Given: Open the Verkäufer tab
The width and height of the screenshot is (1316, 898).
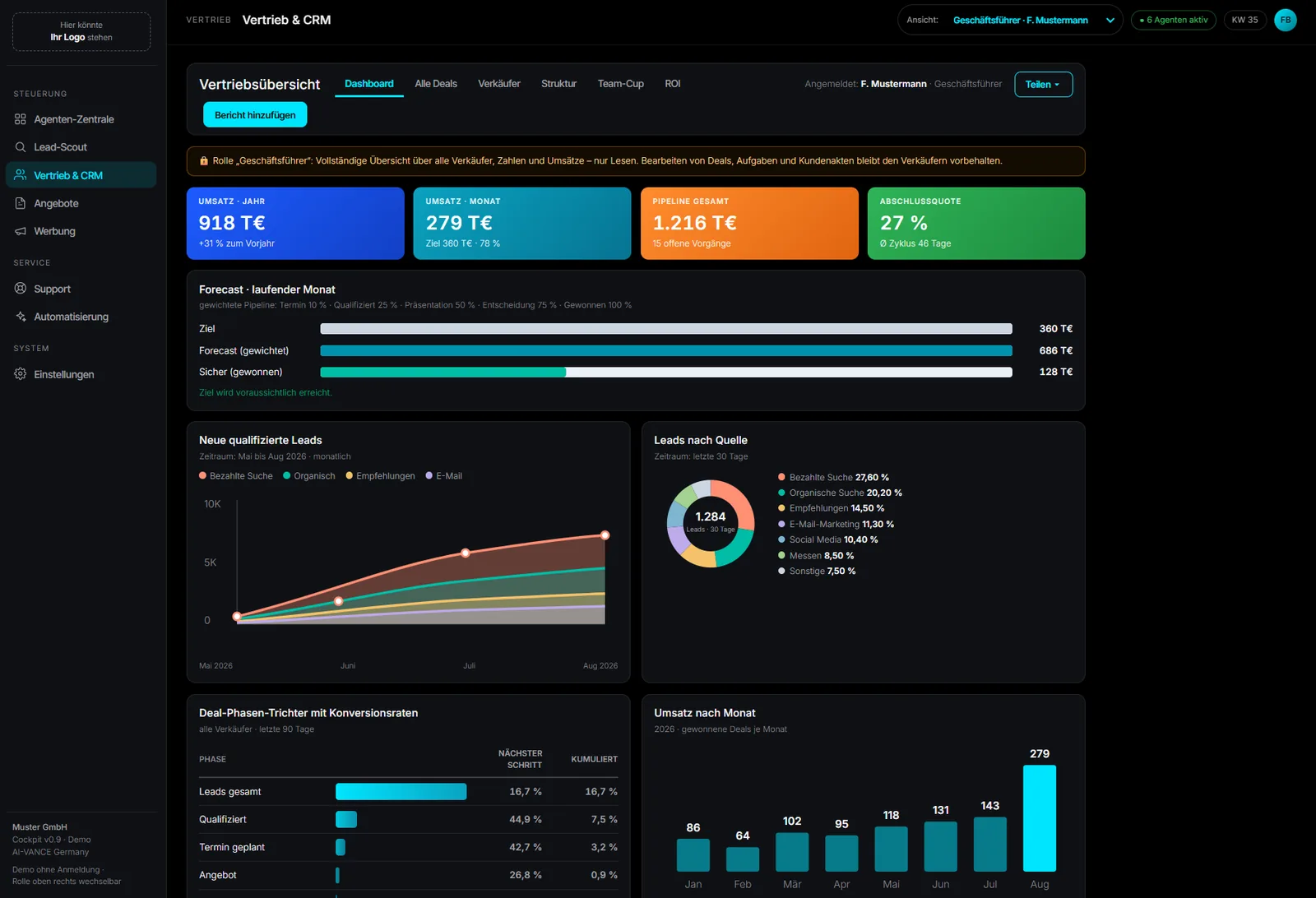Looking at the screenshot, I should coord(499,84).
